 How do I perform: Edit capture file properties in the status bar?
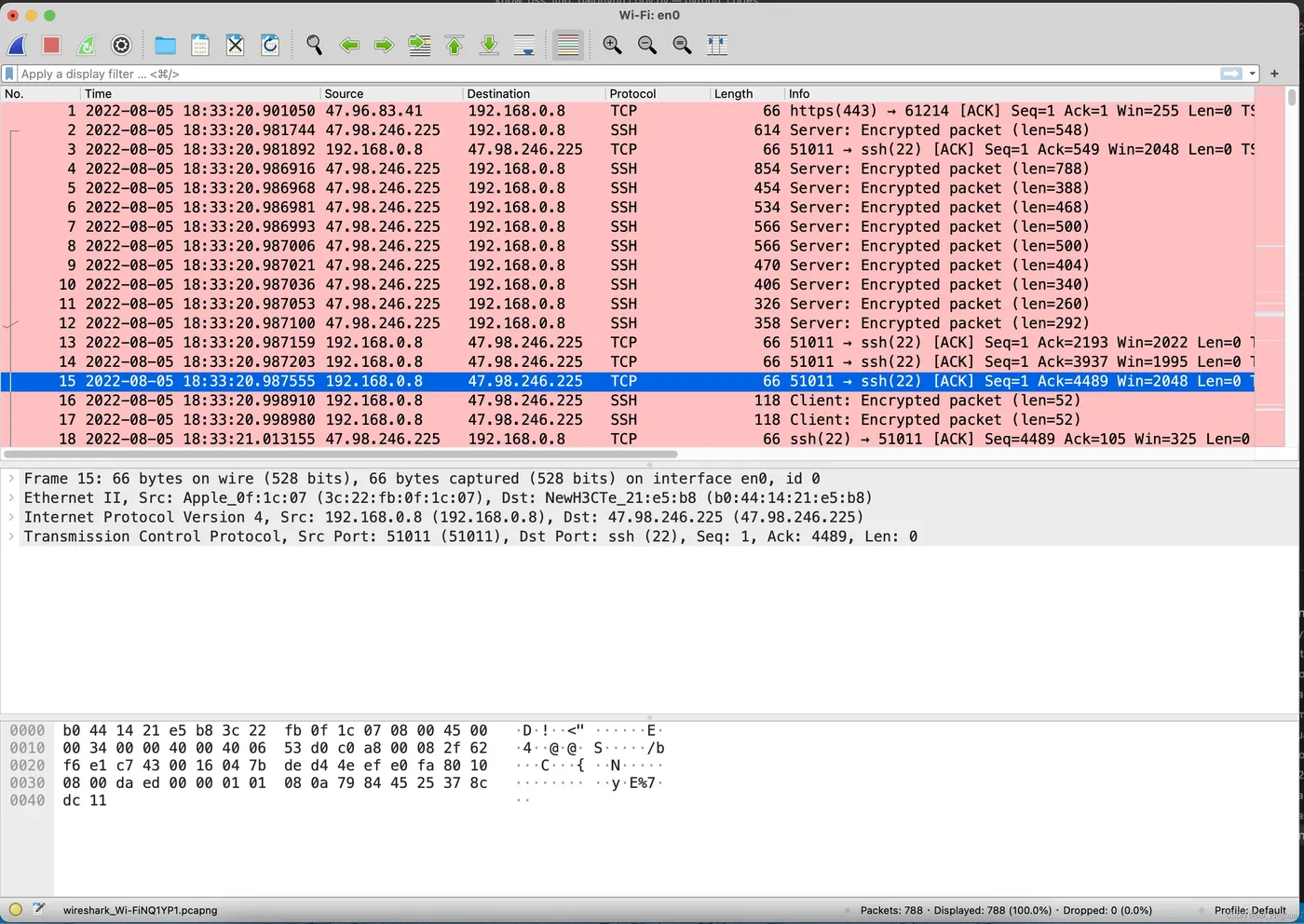pyautogui.click(x=39, y=910)
